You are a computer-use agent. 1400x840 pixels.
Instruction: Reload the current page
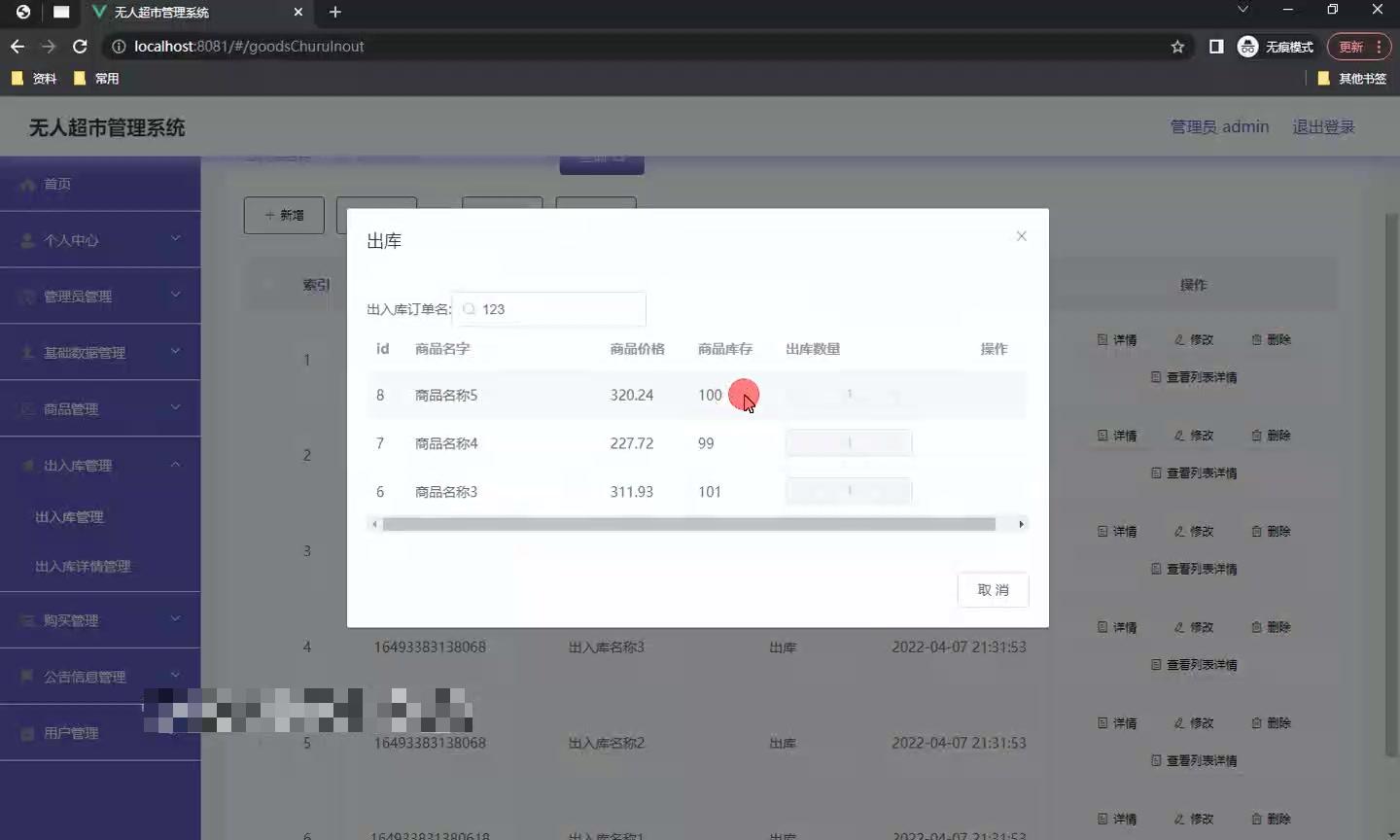[x=80, y=47]
